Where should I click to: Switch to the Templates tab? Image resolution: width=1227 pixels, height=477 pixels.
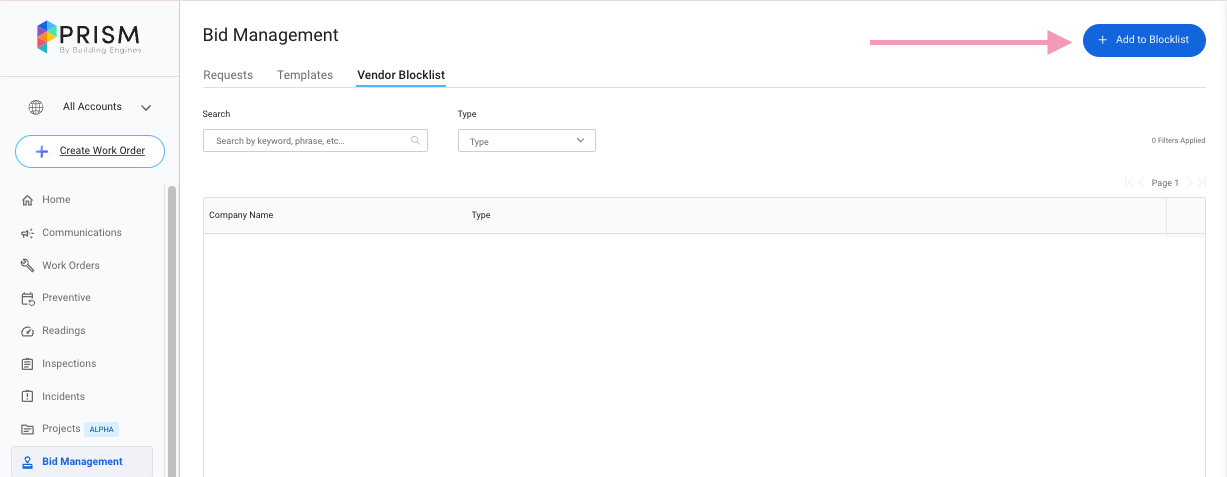click(305, 75)
